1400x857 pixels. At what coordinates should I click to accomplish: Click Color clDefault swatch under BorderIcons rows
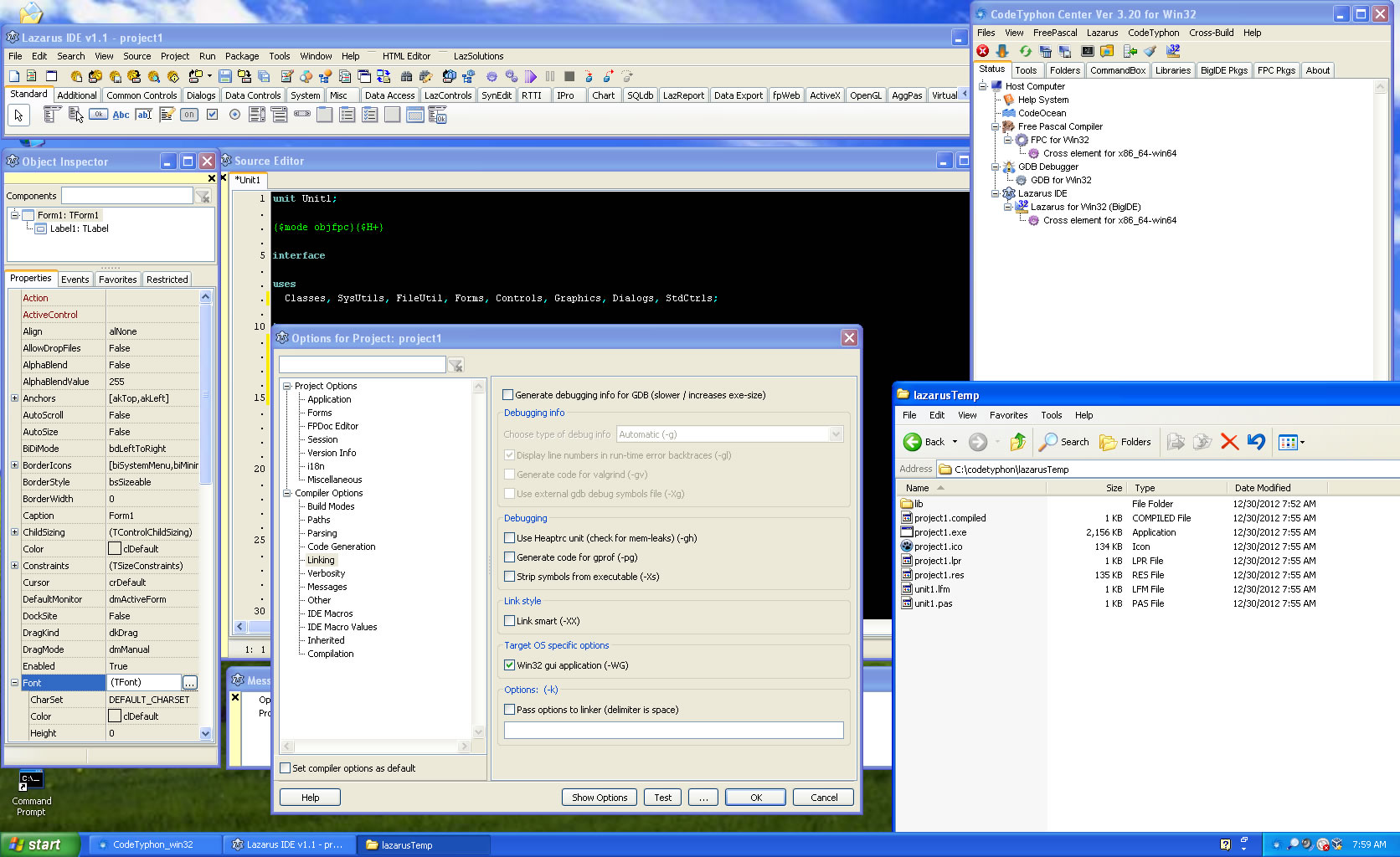[115, 549]
